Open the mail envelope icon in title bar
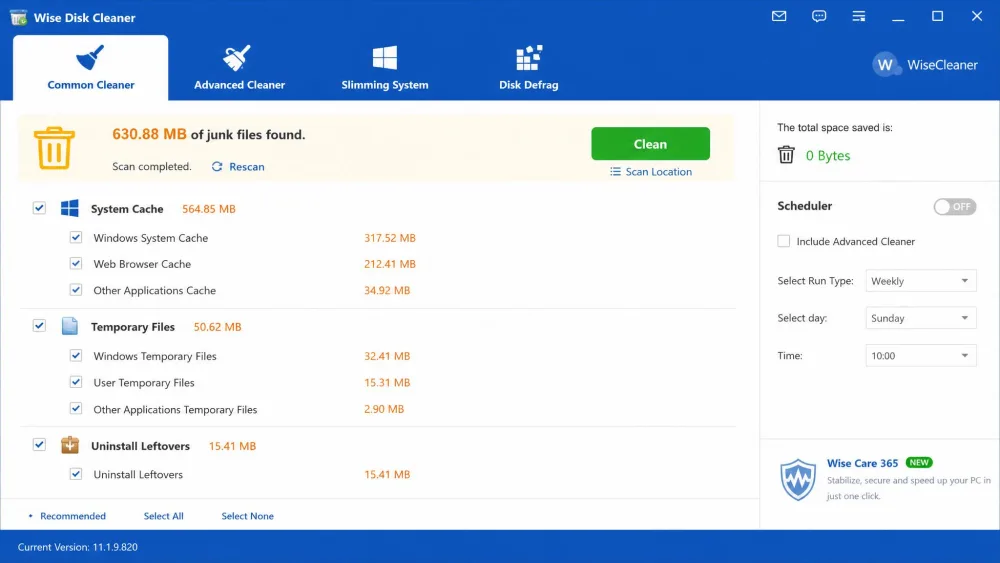Image resolution: width=1000 pixels, height=563 pixels. click(x=779, y=16)
